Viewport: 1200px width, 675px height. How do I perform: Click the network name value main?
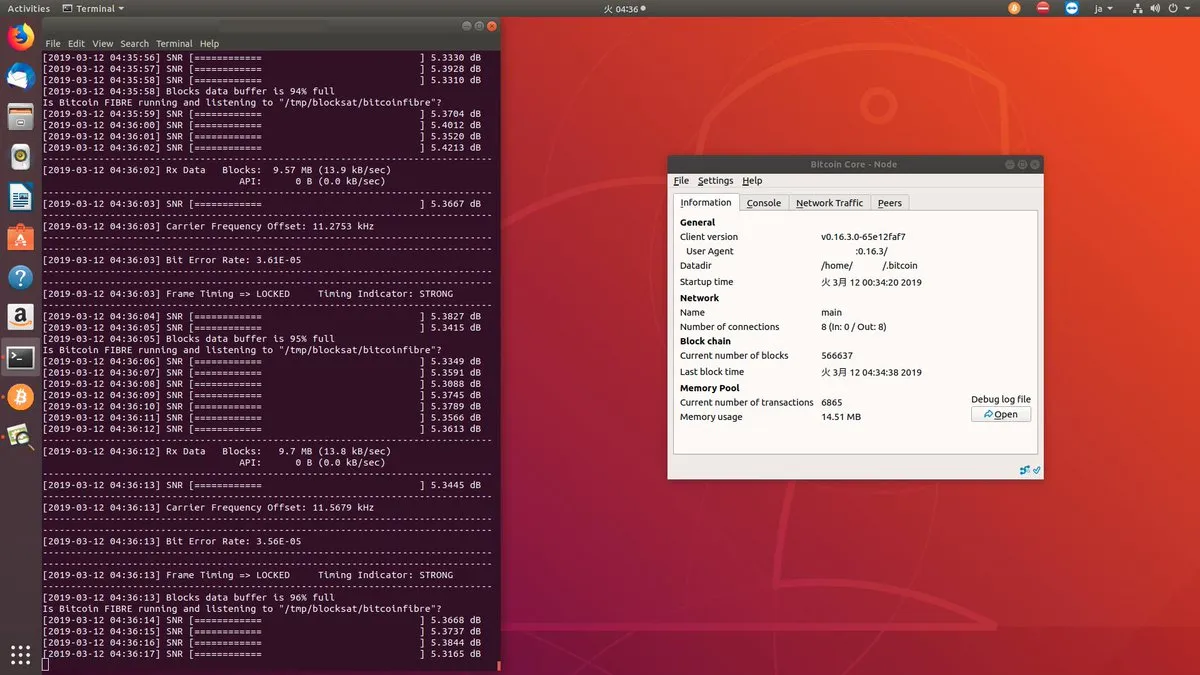831,313
